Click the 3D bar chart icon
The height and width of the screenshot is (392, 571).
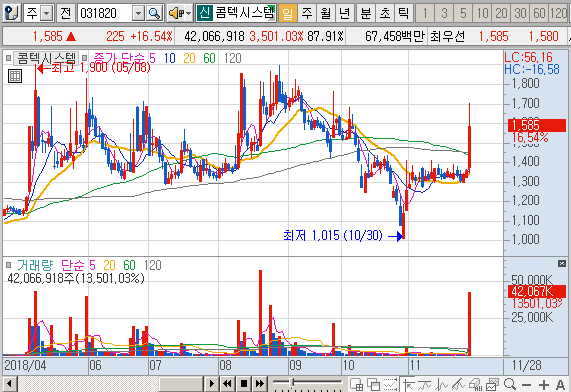pyautogui.click(x=476, y=384)
